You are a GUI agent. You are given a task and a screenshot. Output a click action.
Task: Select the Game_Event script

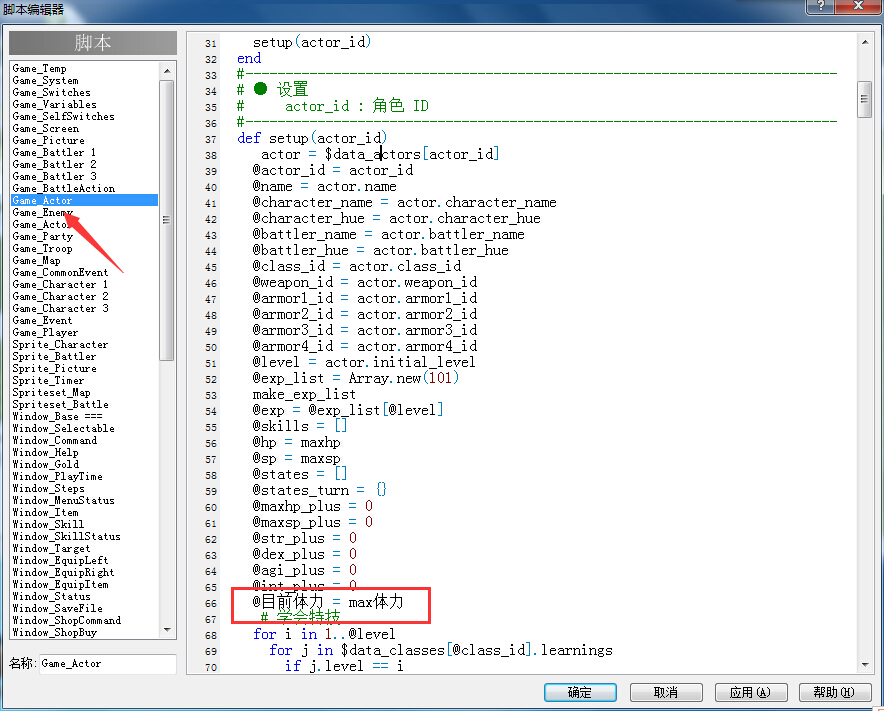pyautogui.click(x=42, y=320)
